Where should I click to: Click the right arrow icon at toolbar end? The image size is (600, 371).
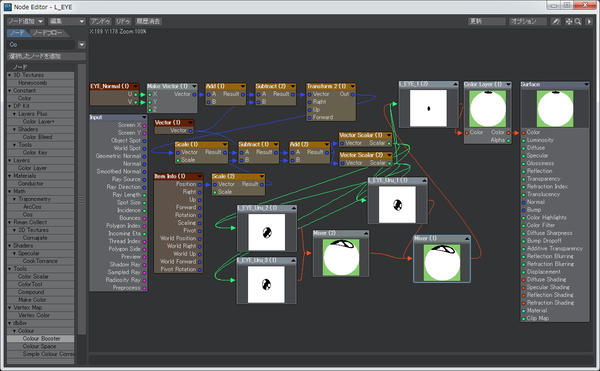[x=589, y=21]
